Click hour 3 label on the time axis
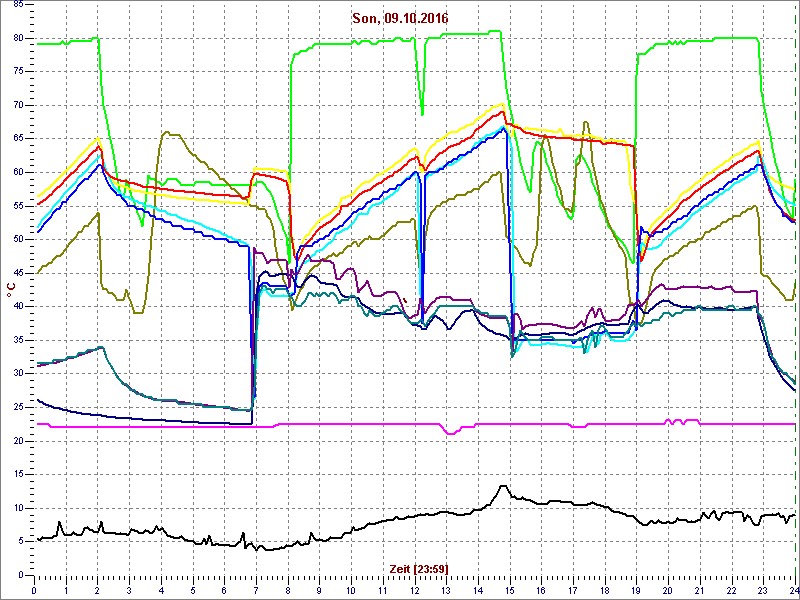This screenshot has width=800, height=600. pos(129,590)
